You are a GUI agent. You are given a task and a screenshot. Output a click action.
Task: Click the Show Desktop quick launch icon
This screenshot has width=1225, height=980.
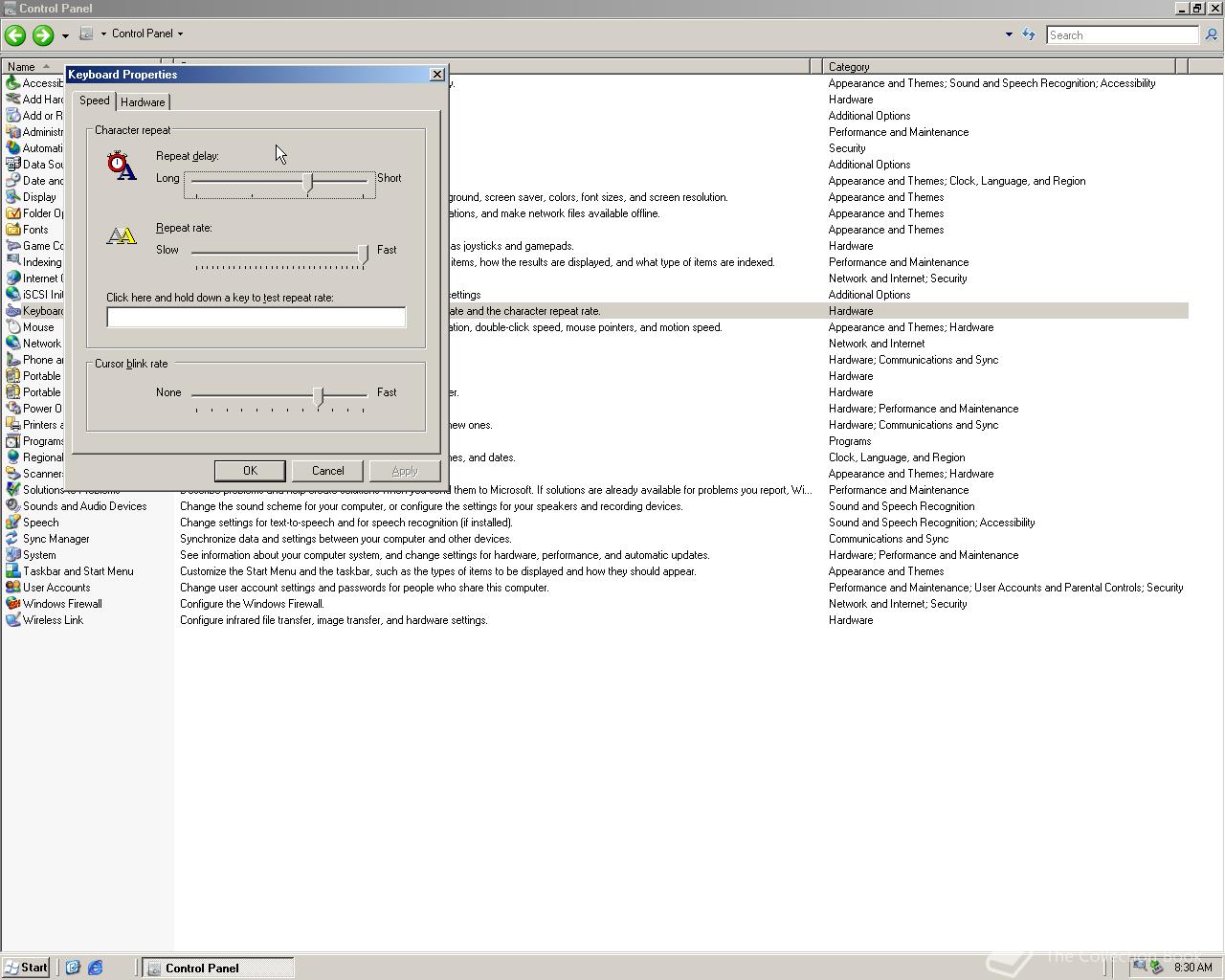[73, 968]
